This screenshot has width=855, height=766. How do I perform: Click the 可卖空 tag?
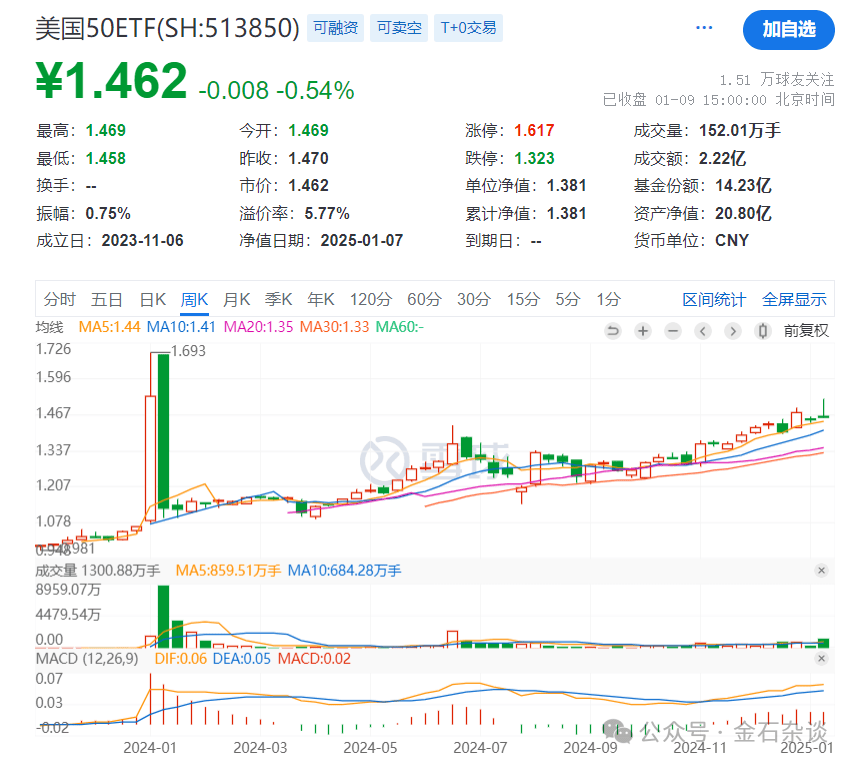pos(399,28)
